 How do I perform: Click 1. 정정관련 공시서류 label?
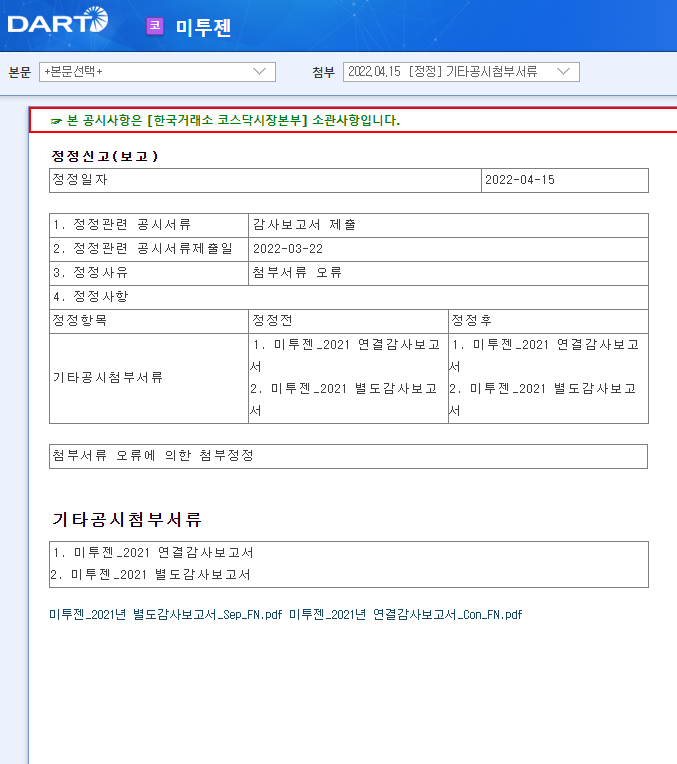point(122,225)
